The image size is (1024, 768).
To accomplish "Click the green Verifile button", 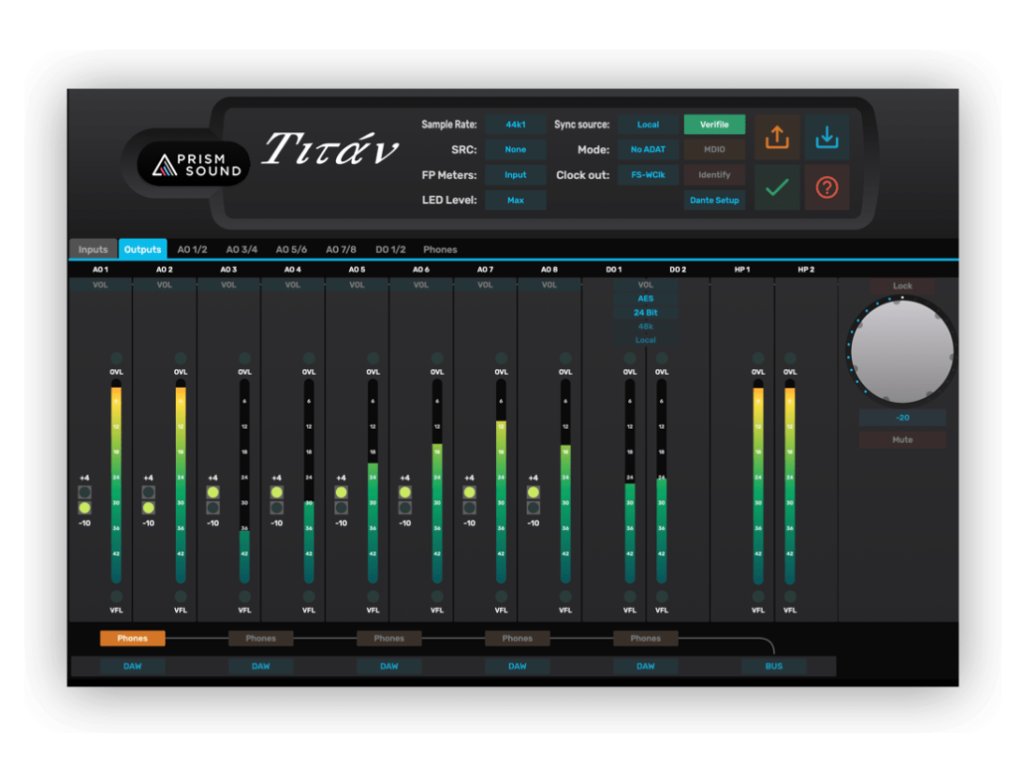I will coord(714,125).
